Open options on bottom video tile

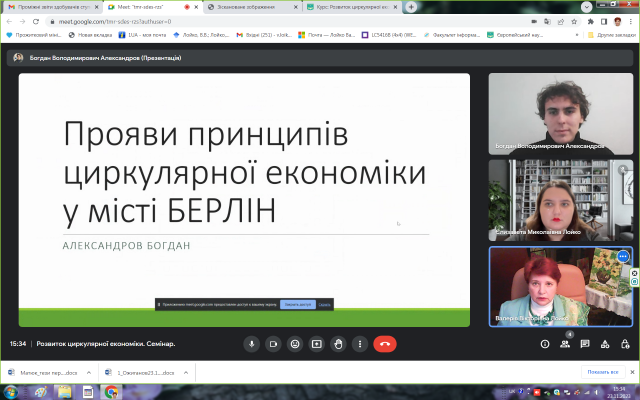pos(622,256)
